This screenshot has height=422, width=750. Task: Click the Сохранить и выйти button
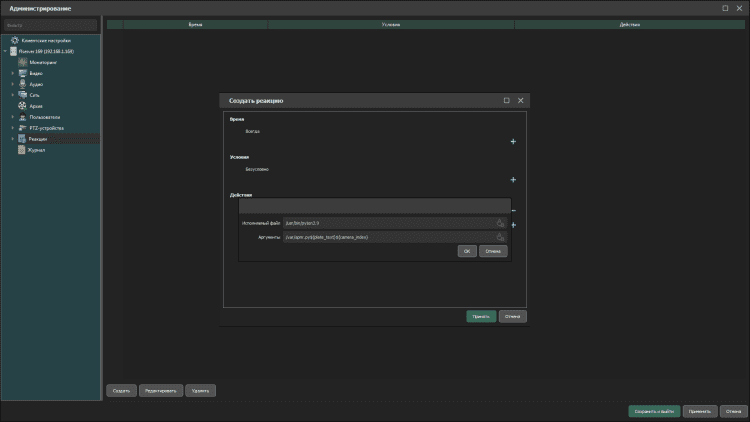point(654,411)
